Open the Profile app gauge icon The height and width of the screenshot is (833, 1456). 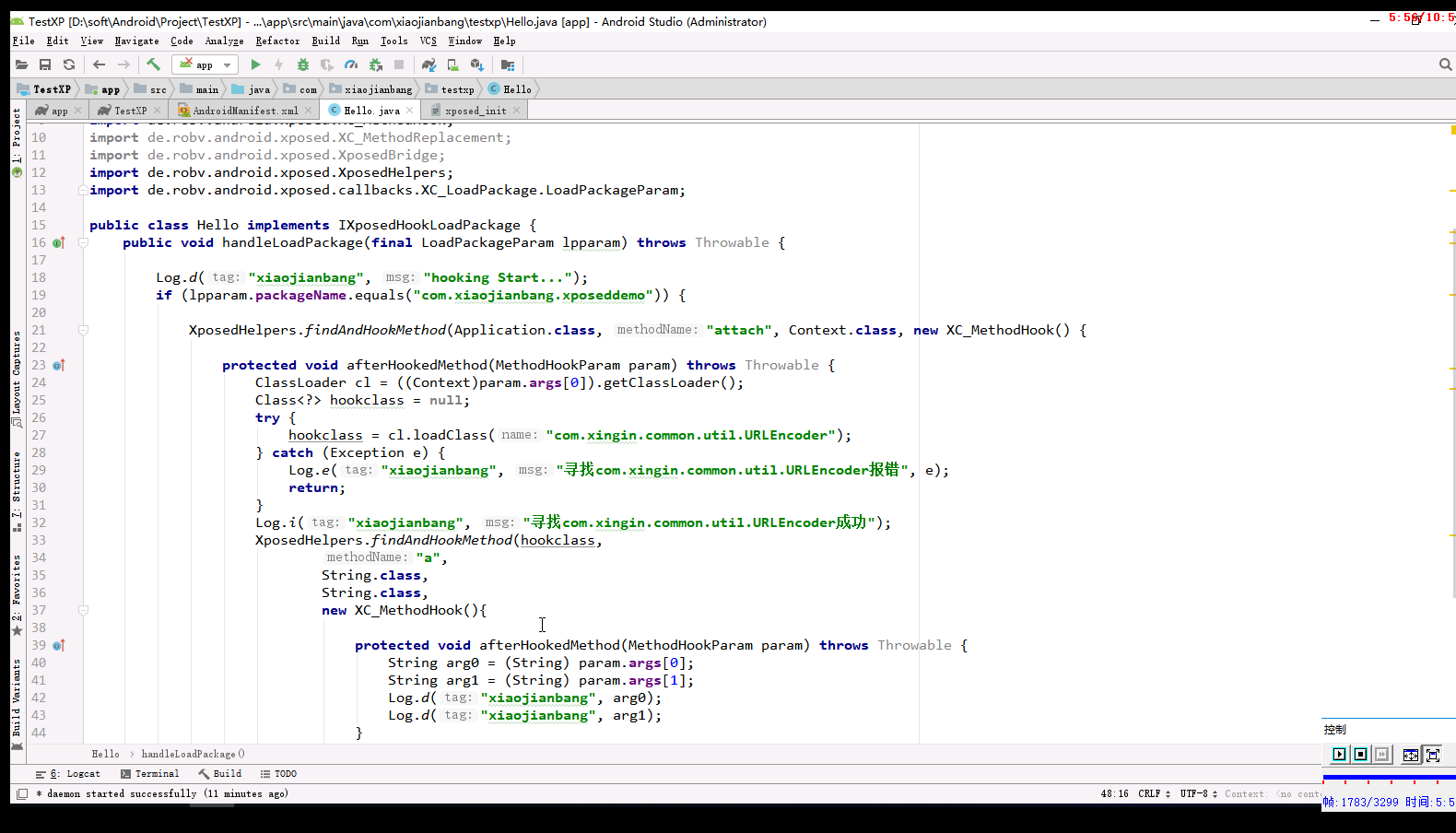[x=351, y=65]
